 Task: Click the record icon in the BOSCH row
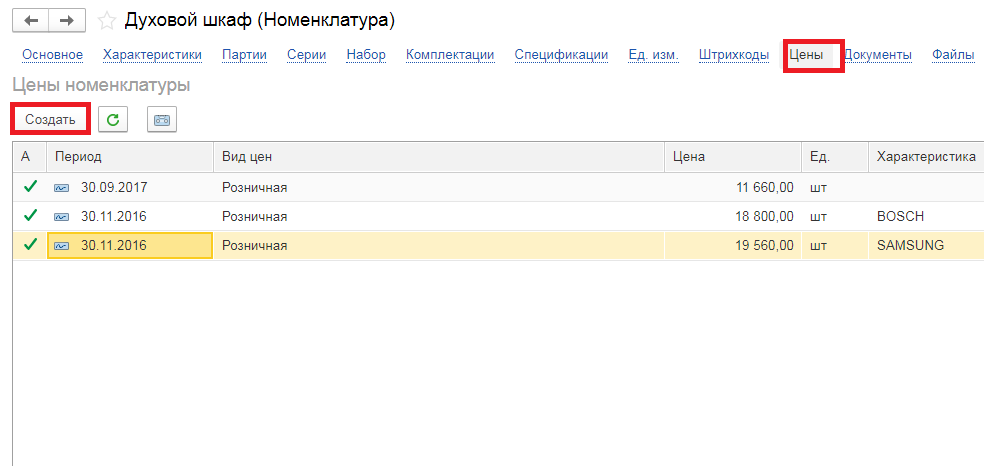[x=62, y=217]
